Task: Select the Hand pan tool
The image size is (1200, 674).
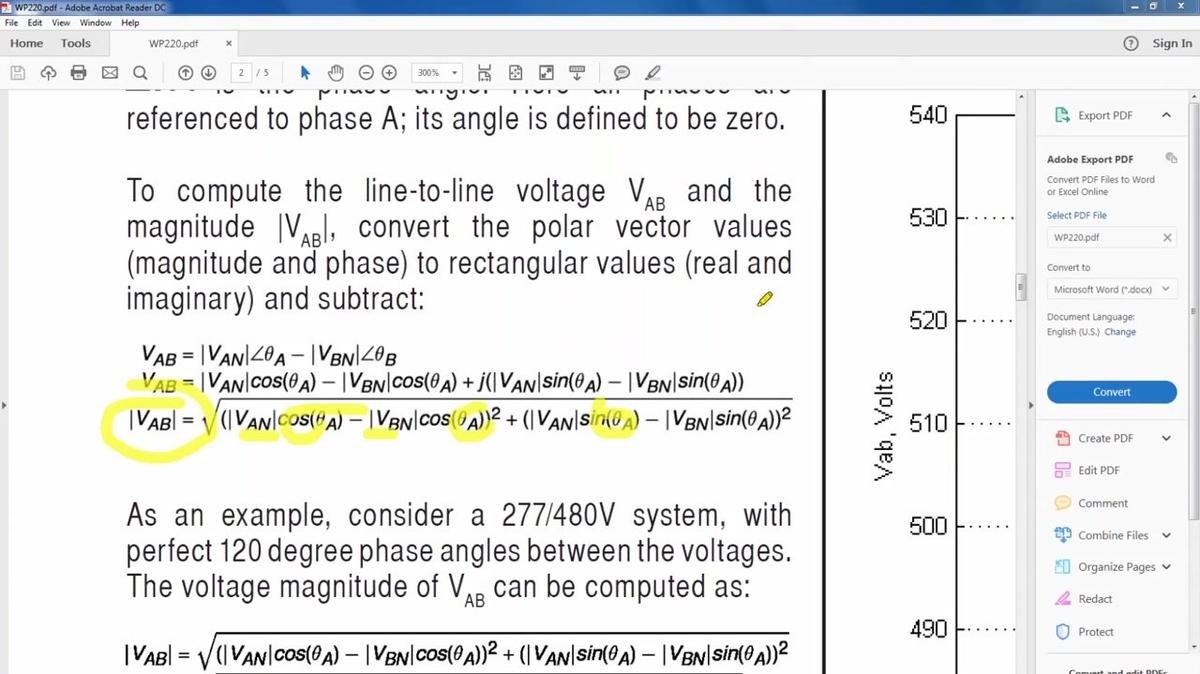Action: click(336, 73)
